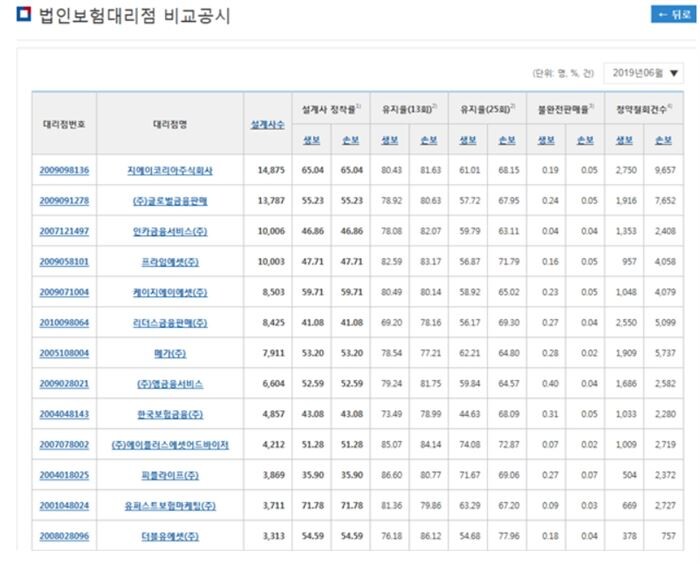
Task: Open agency number 2007078002
Action: pos(64,445)
